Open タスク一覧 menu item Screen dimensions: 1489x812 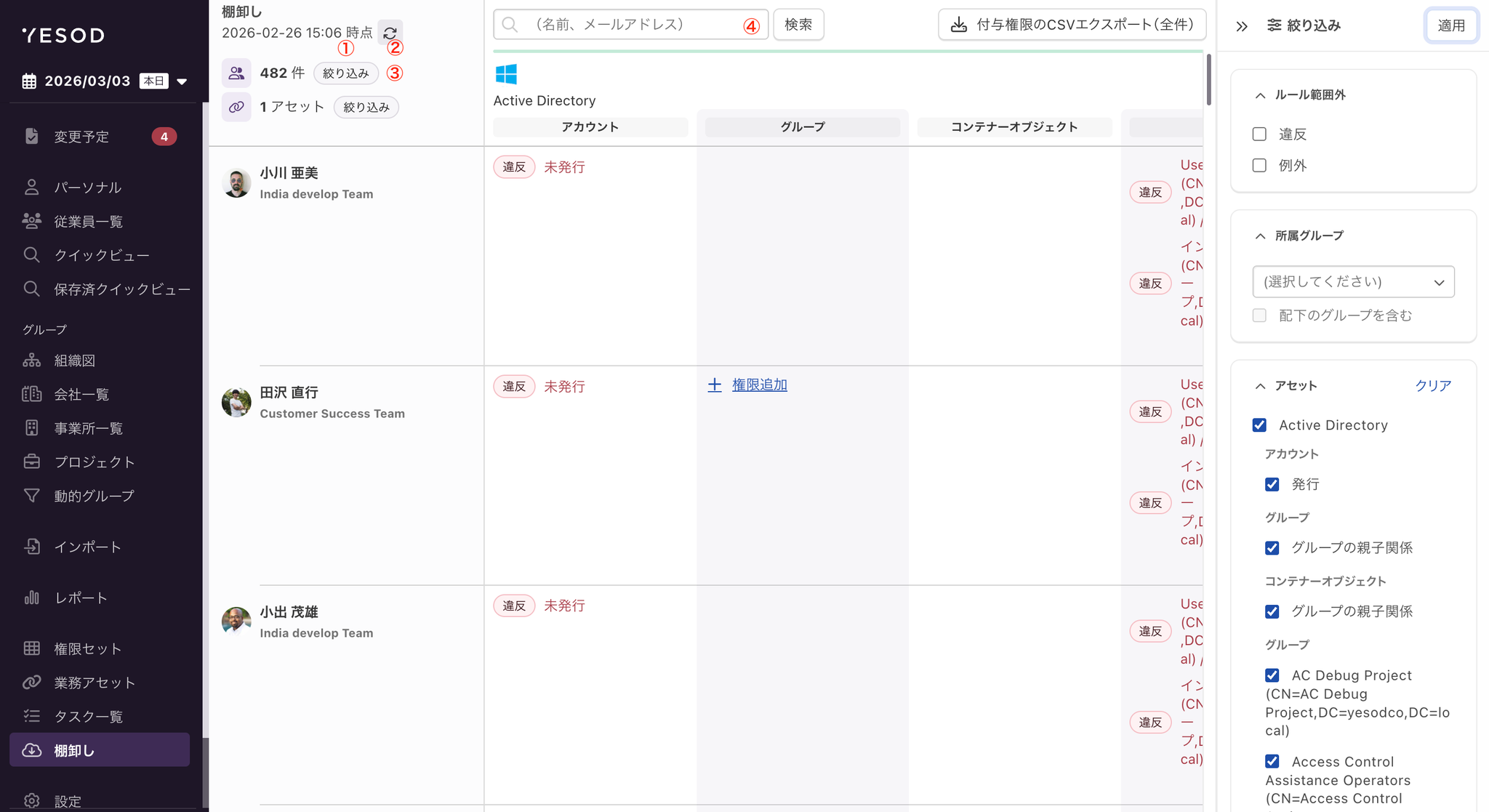pos(88,716)
